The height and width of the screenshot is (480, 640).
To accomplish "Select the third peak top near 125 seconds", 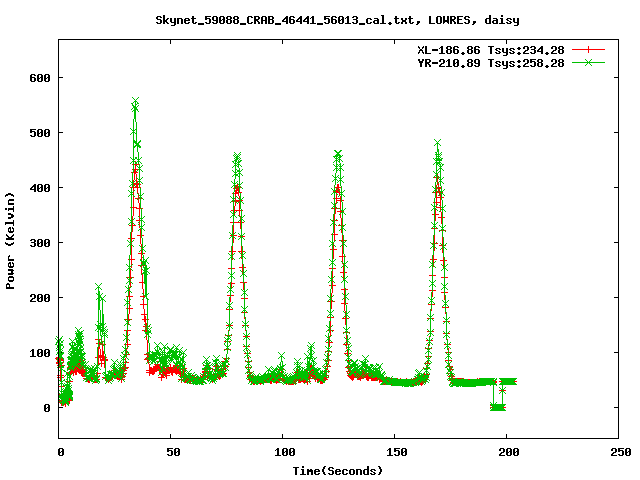I will point(338,155).
